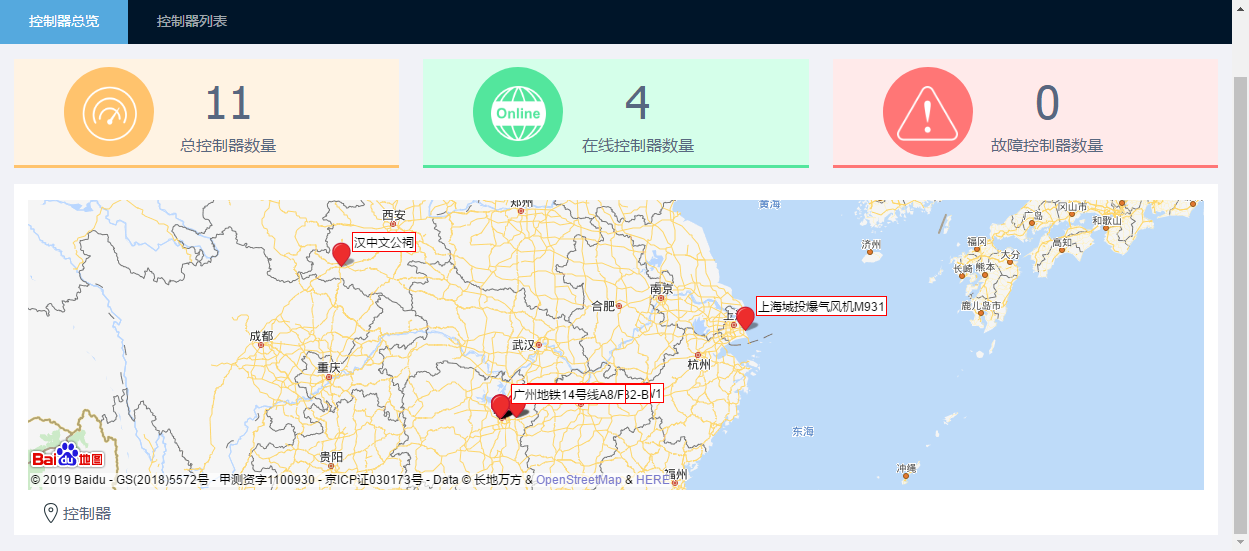Click the Baidu map logo

[x=67, y=457]
